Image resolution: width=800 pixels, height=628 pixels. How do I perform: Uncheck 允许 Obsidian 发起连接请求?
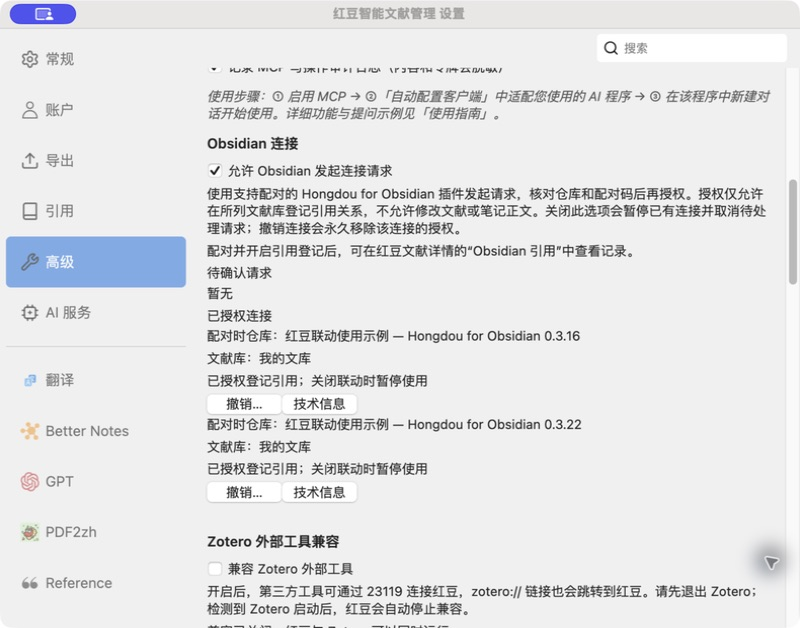(215, 170)
